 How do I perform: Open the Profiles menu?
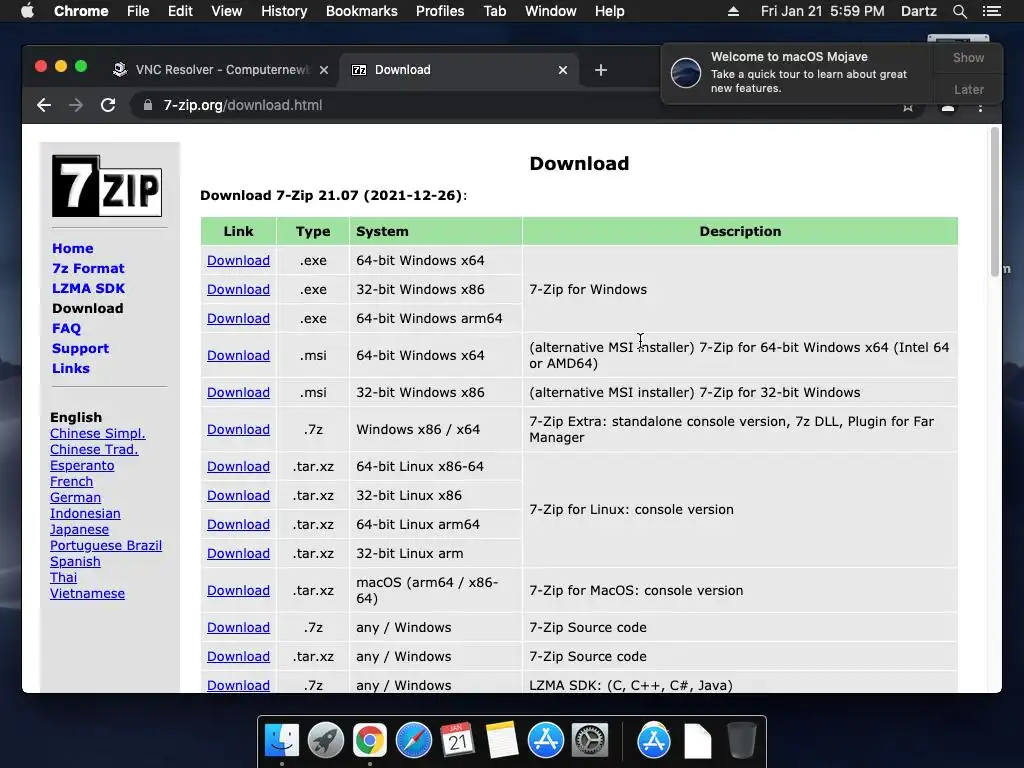tap(440, 11)
